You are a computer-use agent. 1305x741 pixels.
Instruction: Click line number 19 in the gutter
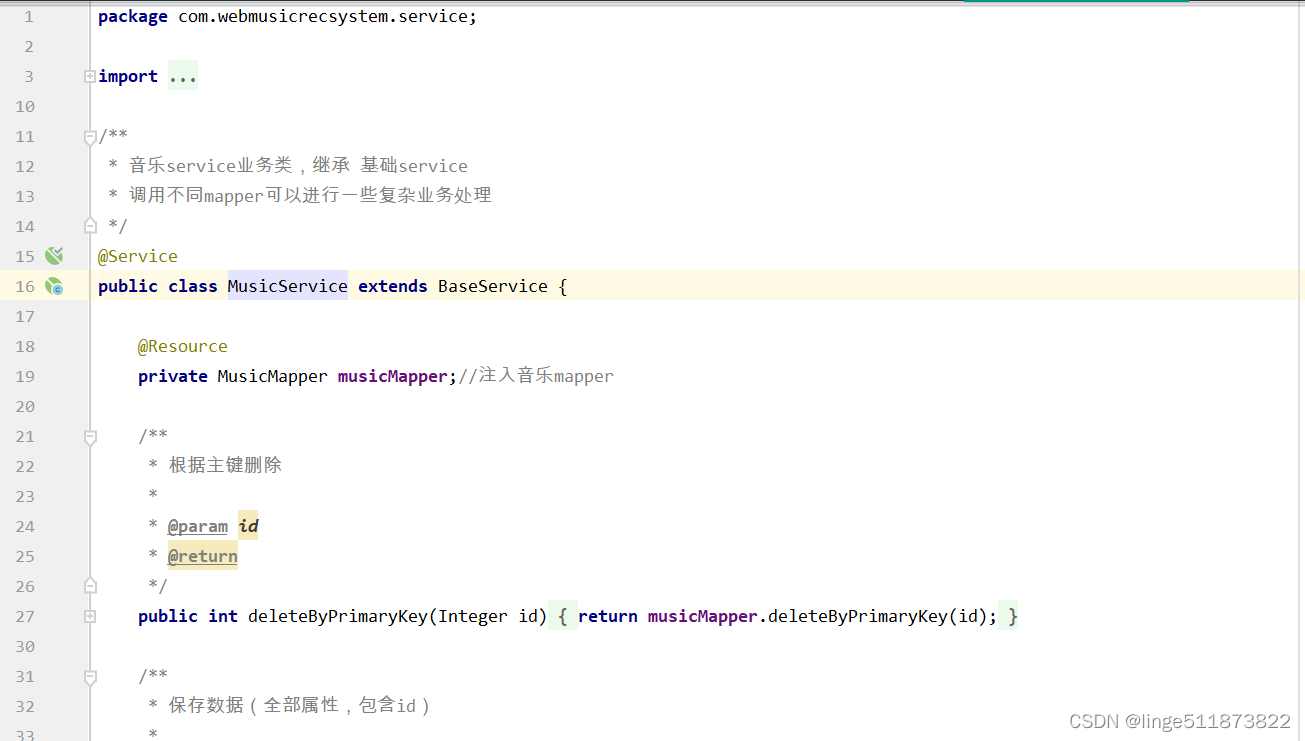(25, 377)
